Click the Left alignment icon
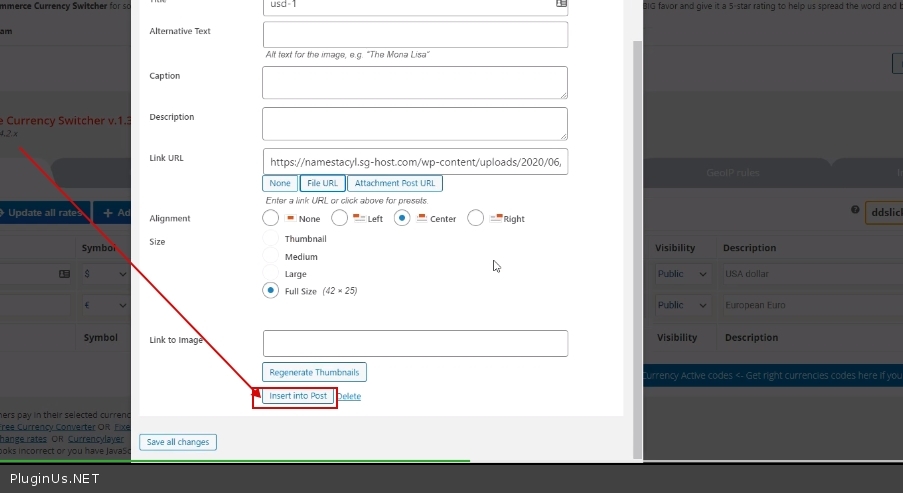The width and height of the screenshot is (903, 493). pyautogui.click(x=359, y=218)
